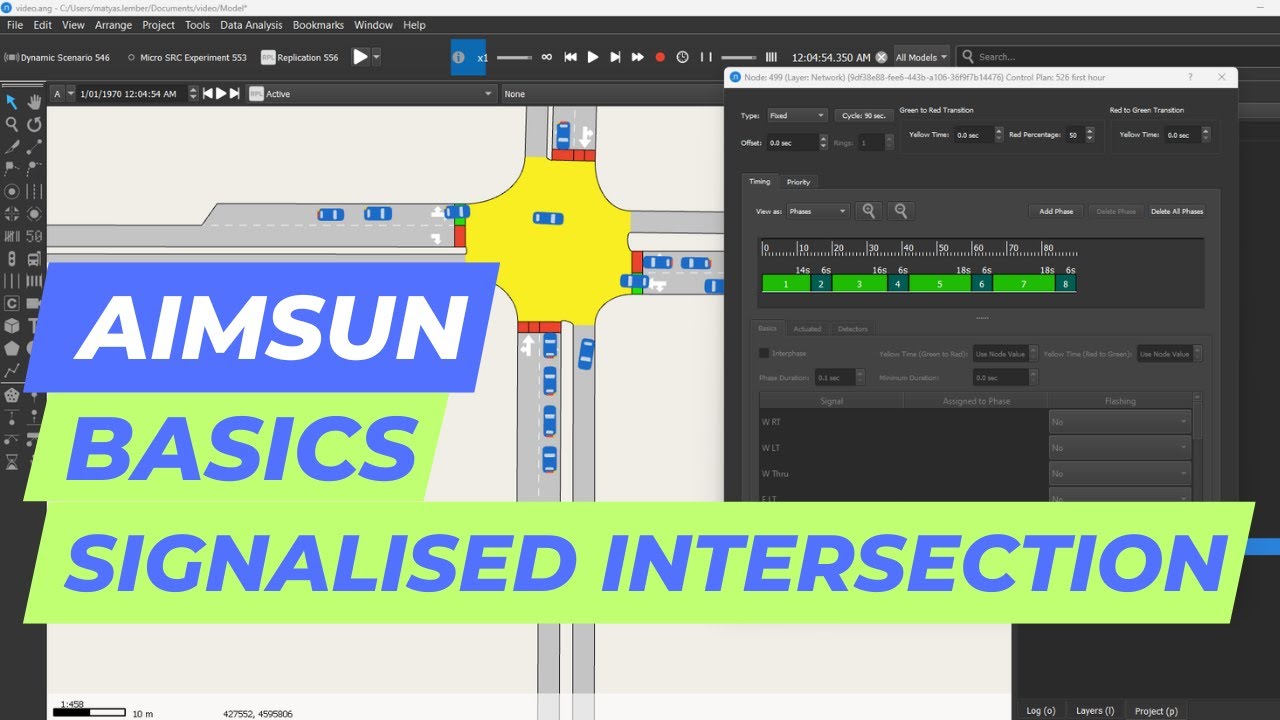Toggle the Interphase checkbox
The image size is (1280, 720).
764,353
